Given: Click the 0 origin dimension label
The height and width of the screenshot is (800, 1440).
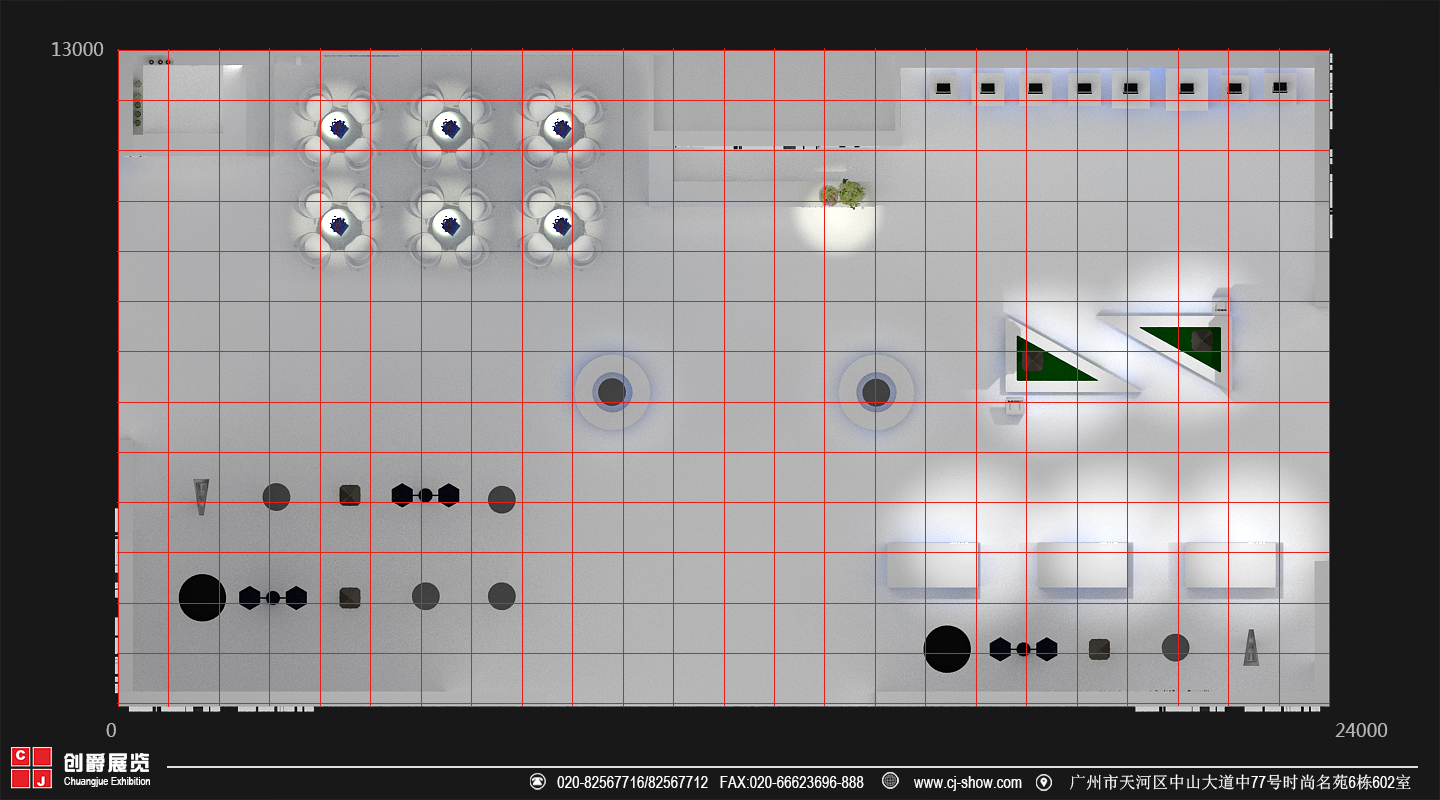Looking at the screenshot, I should pyautogui.click(x=111, y=730).
